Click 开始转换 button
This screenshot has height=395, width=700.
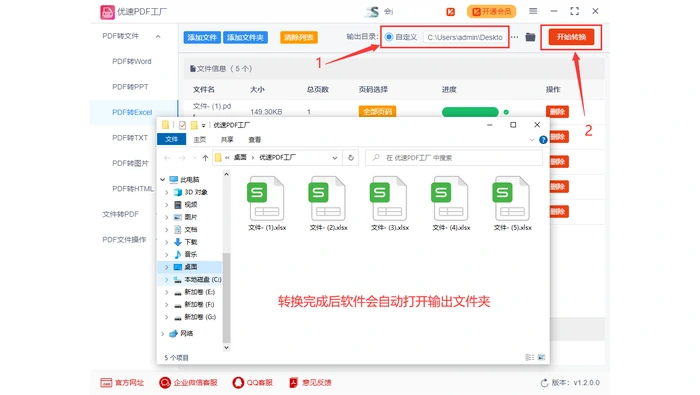571,37
